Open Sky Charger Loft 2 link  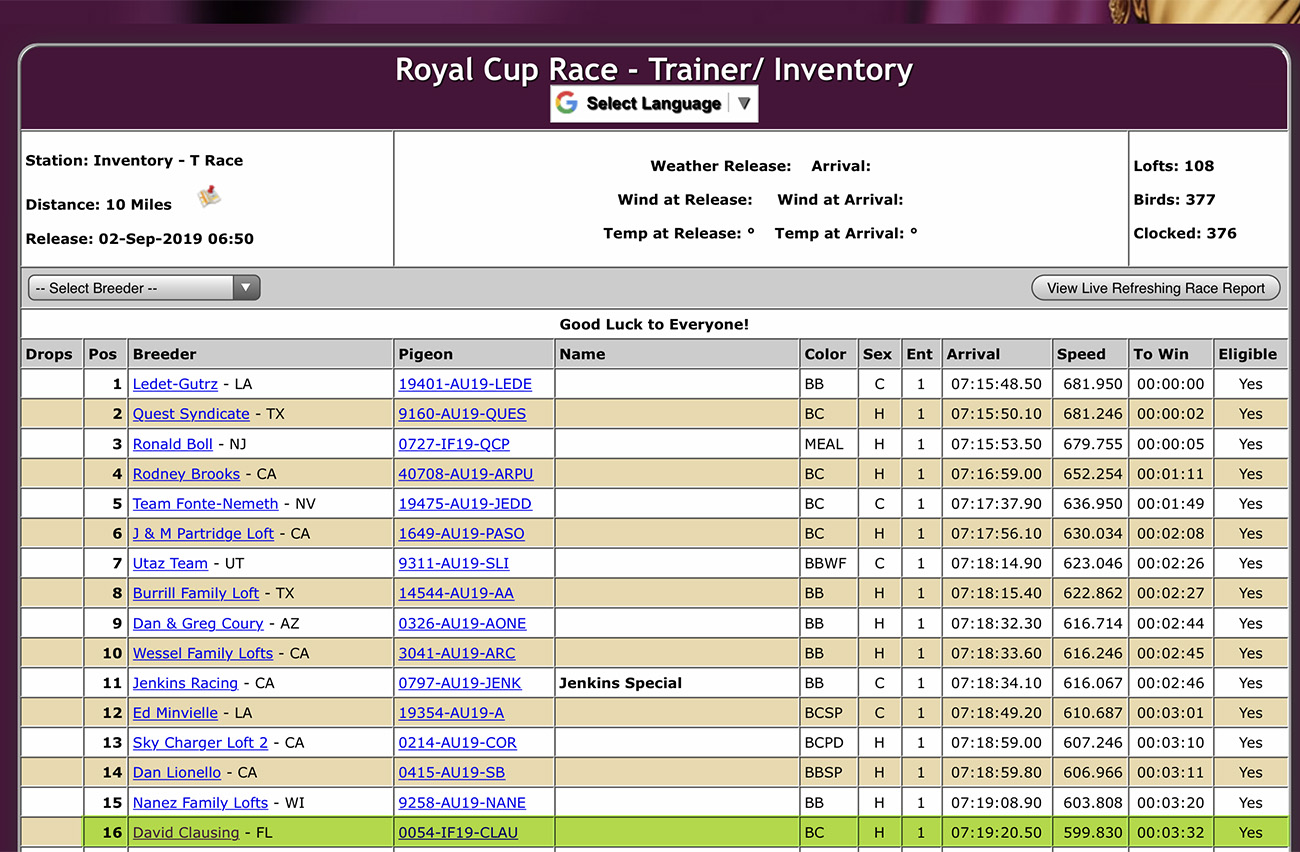point(200,743)
